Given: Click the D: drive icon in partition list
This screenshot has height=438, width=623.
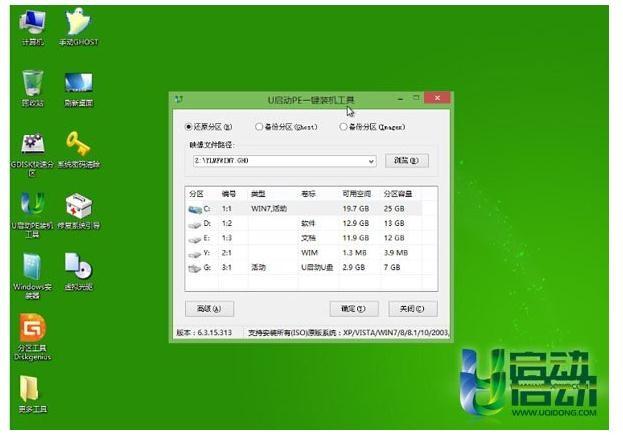Looking at the screenshot, I should (195, 225).
